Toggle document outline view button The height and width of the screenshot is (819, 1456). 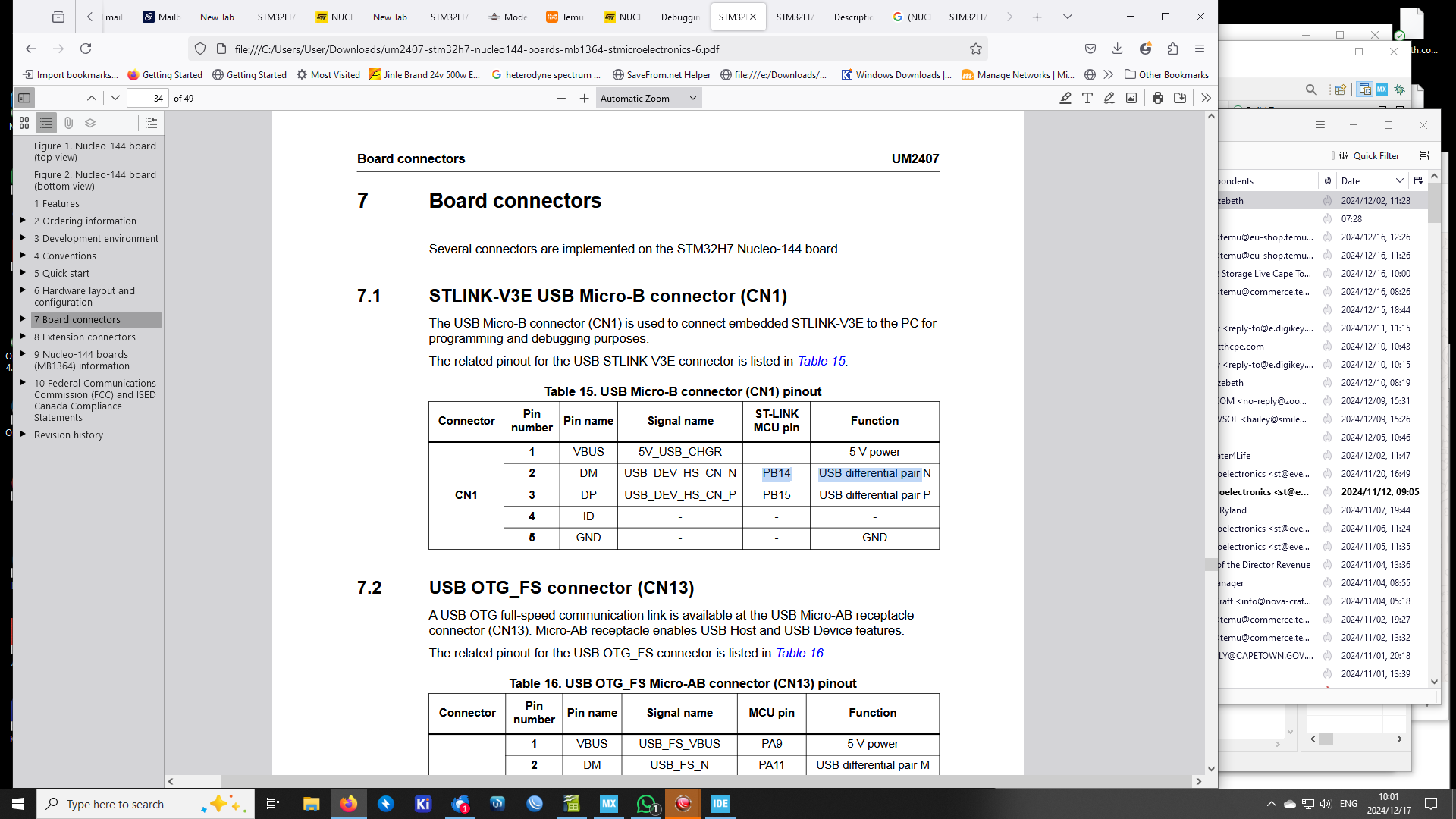click(x=46, y=123)
